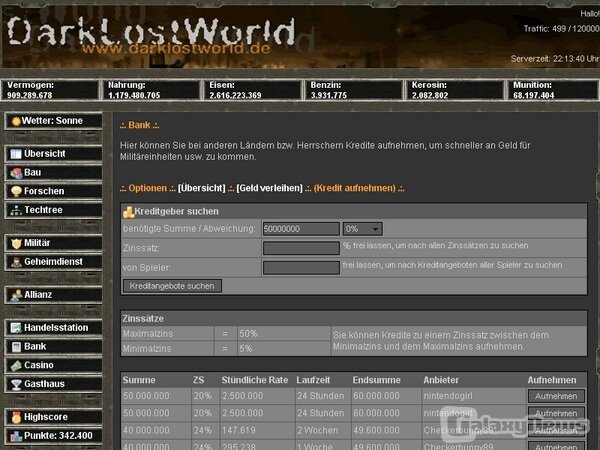Open the [Übersicht] bank options link
This screenshot has height=450, width=600.
tap(202, 188)
